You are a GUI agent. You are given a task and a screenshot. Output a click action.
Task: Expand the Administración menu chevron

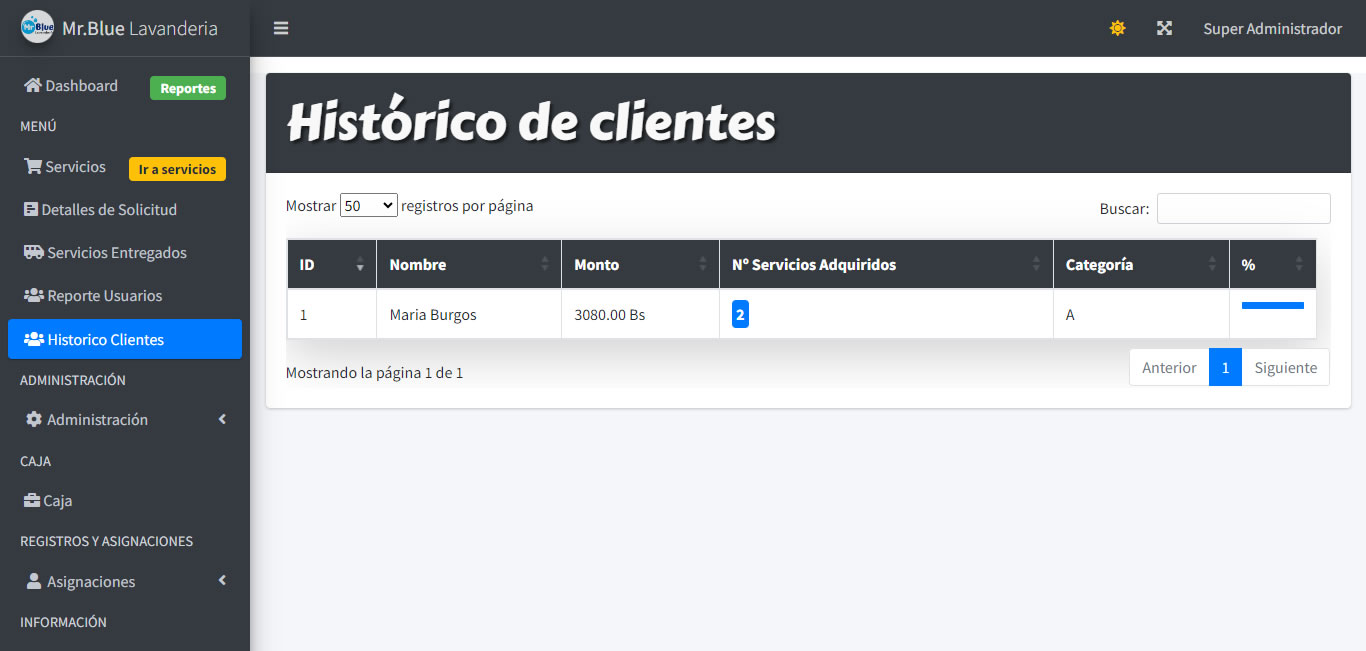(222, 419)
